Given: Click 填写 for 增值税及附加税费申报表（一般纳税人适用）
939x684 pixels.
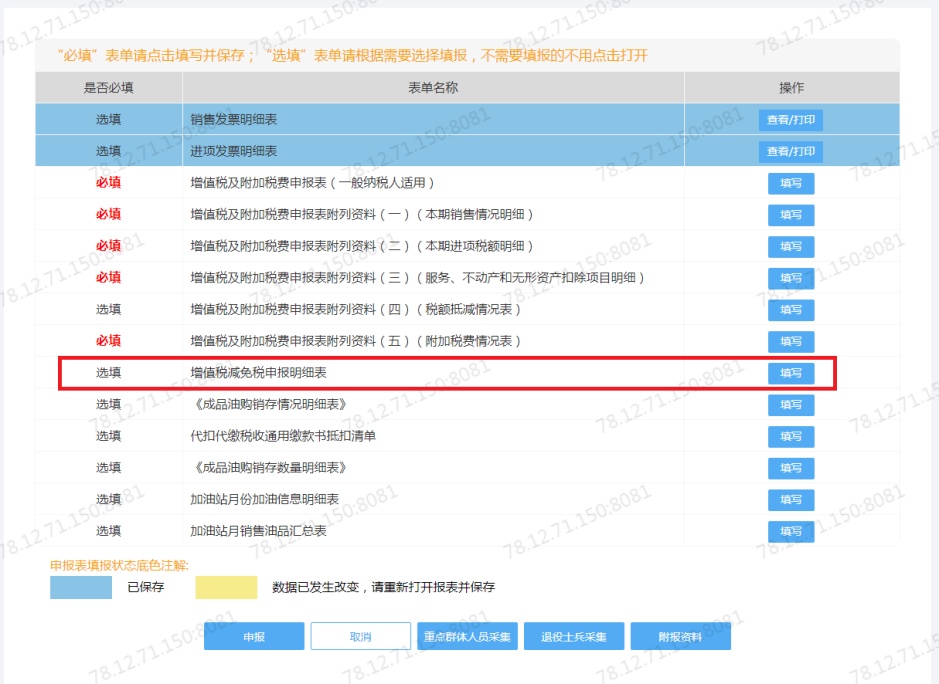Looking at the screenshot, I should pos(790,184).
